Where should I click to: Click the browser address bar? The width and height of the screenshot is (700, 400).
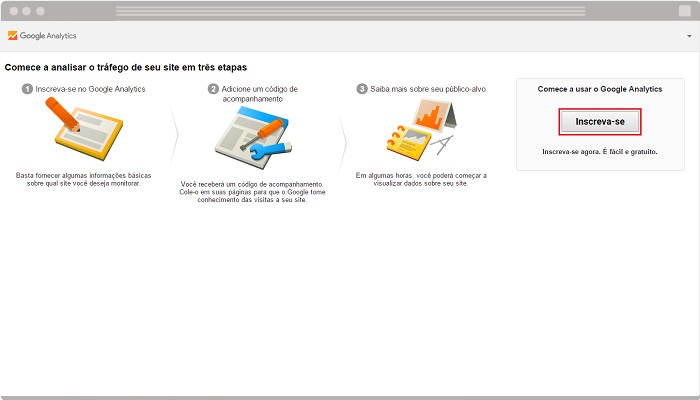click(350, 11)
